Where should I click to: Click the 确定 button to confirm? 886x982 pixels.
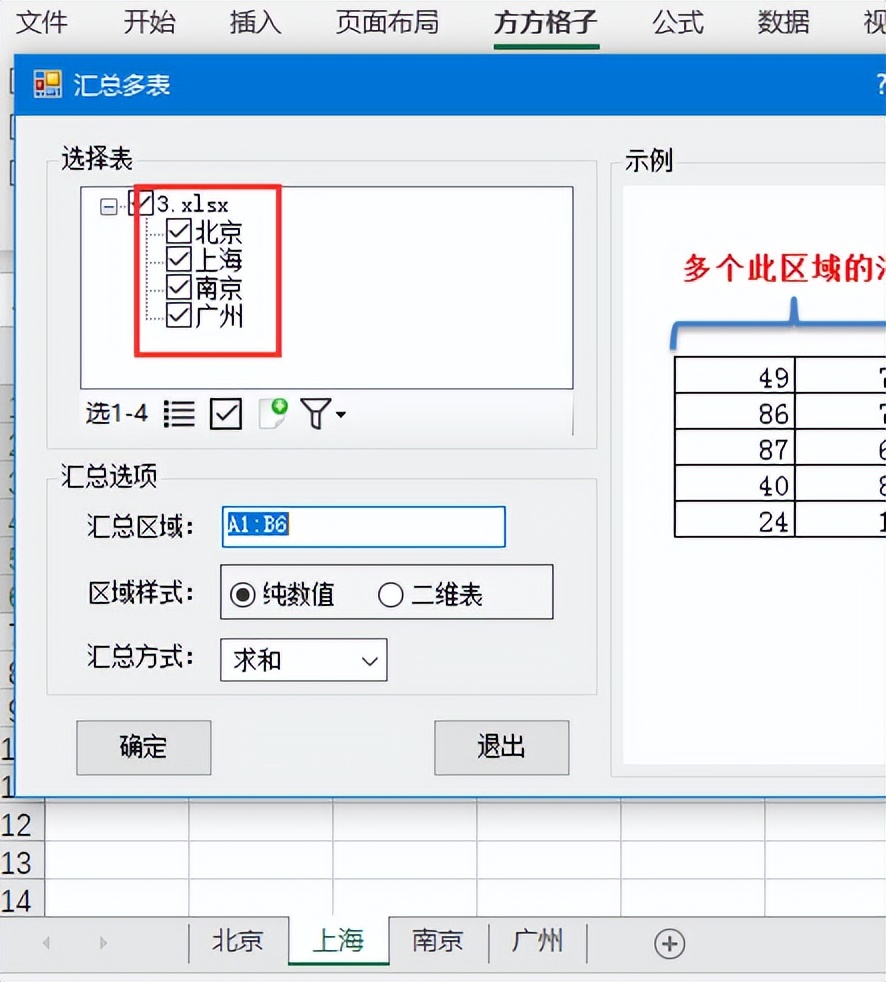tap(143, 747)
